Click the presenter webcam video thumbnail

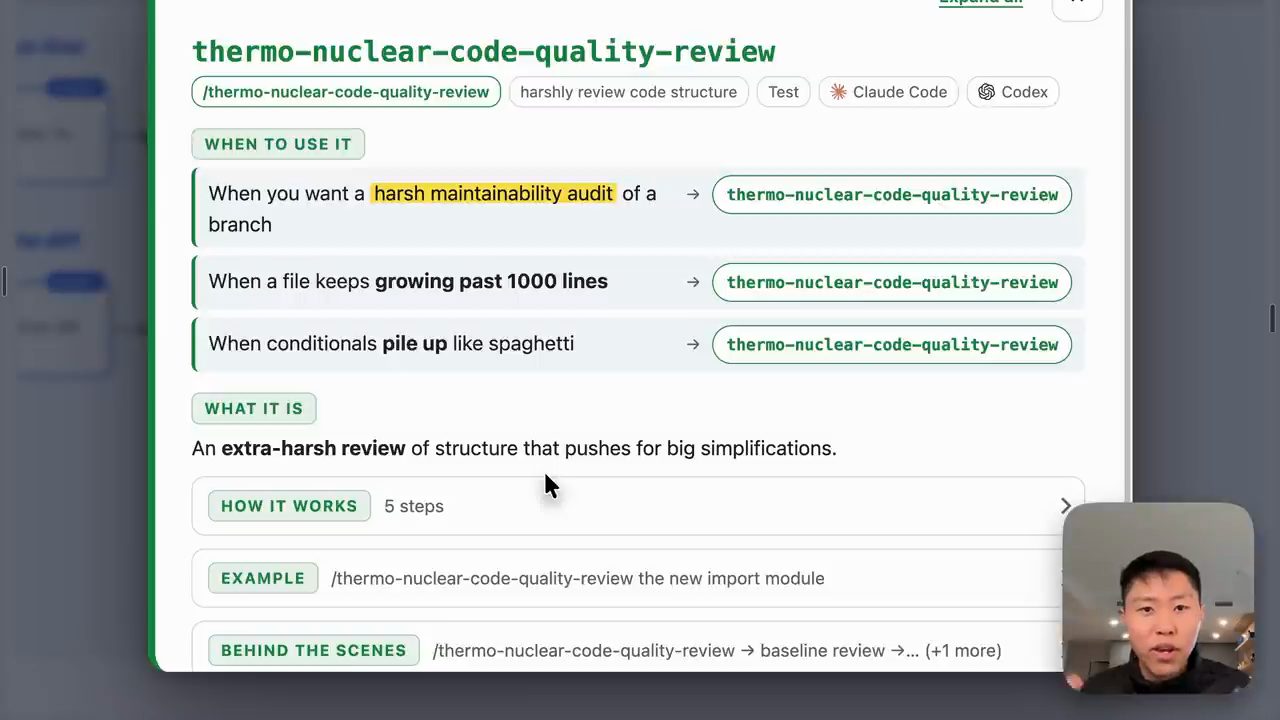1158,598
